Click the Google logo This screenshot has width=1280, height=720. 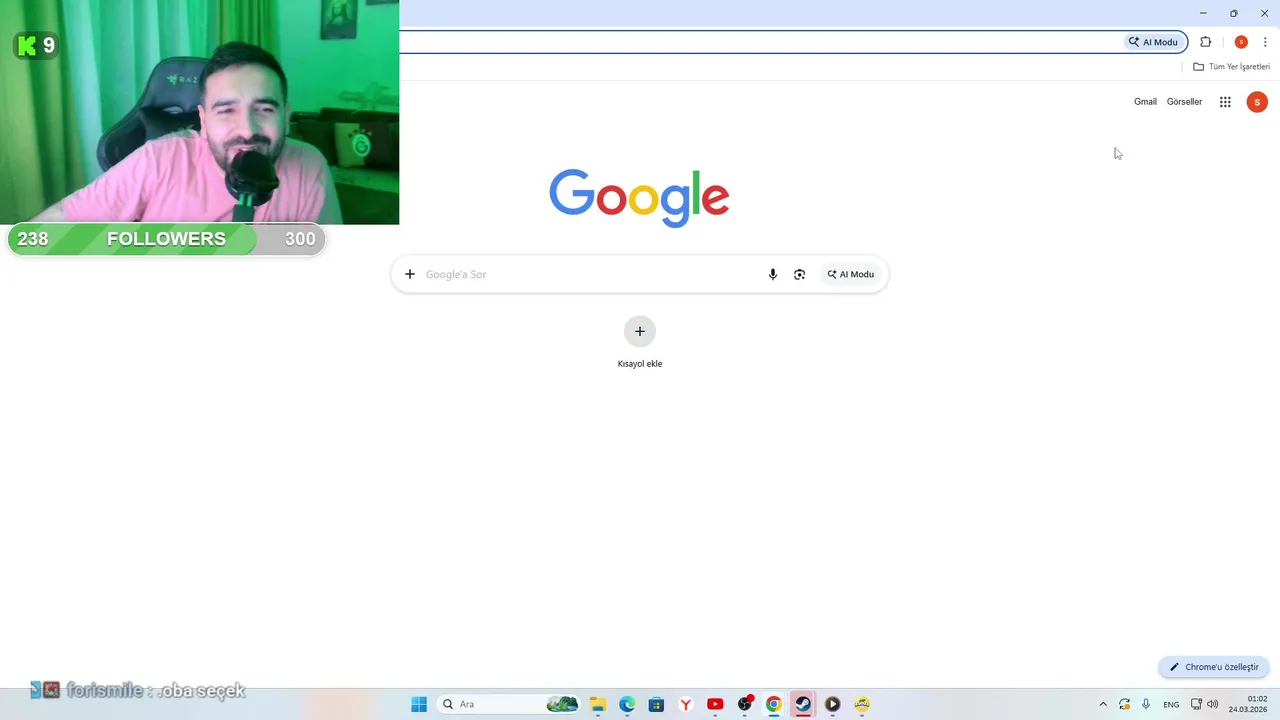click(x=639, y=198)
